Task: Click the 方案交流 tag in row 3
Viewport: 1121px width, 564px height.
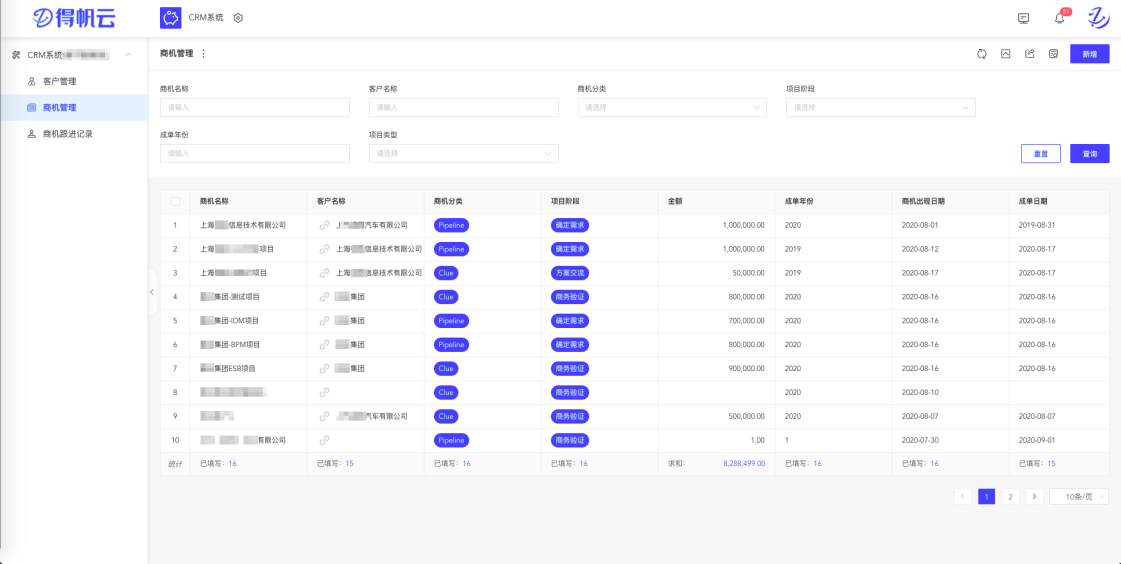Action: (x=570, y=273)
